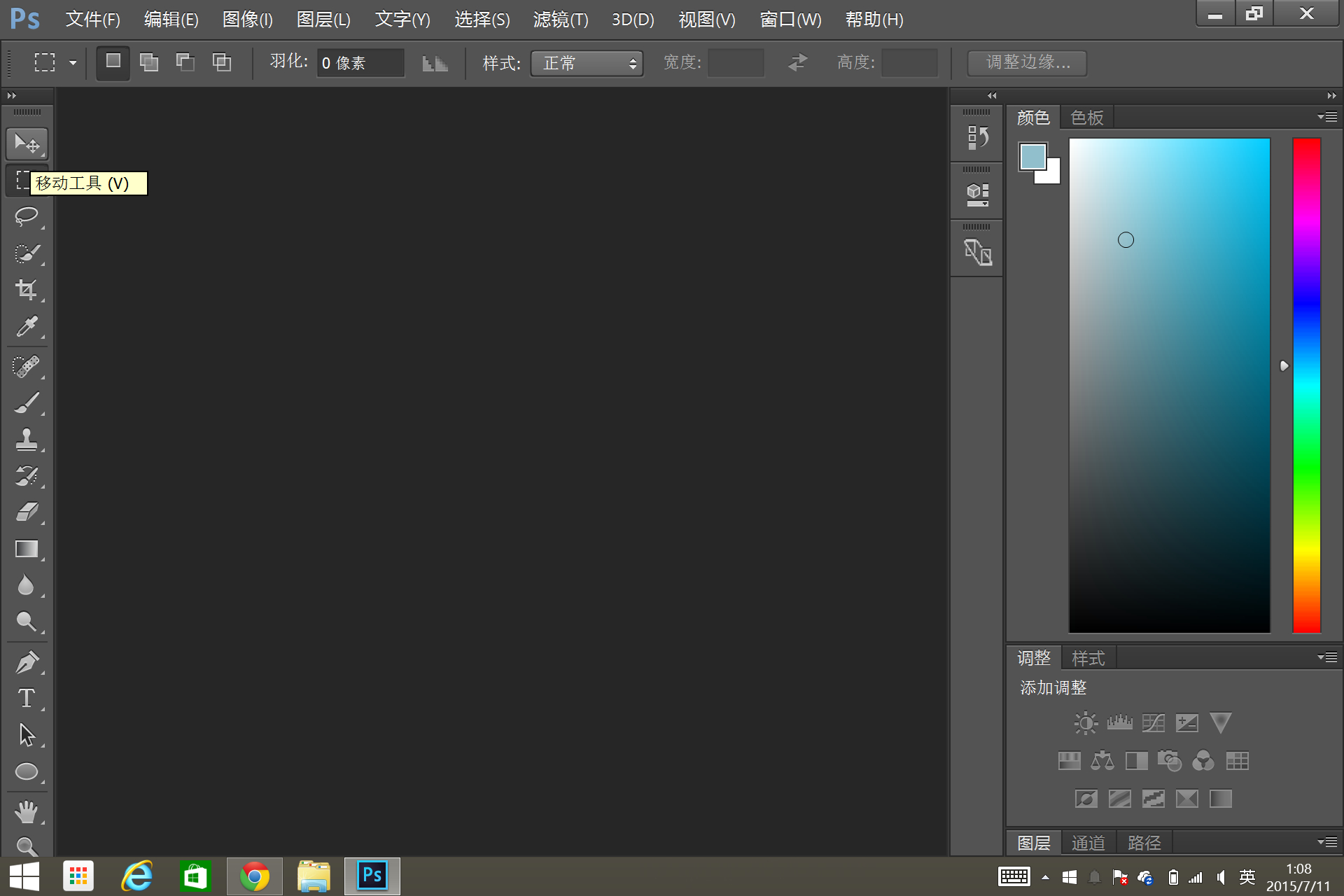This screenshot has width=1344, height=896.
Task: Select the Crop tool
Action: pyautogui.click(x=27, y=289)
